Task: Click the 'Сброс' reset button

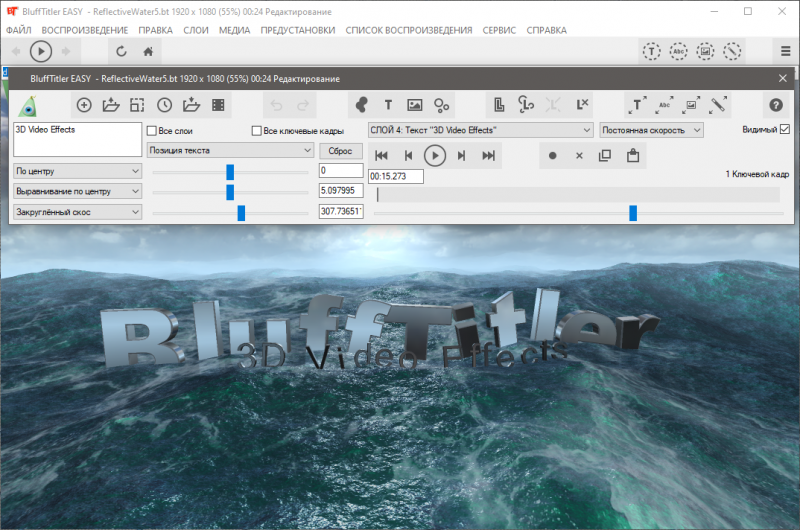Action: coord(339,150)
